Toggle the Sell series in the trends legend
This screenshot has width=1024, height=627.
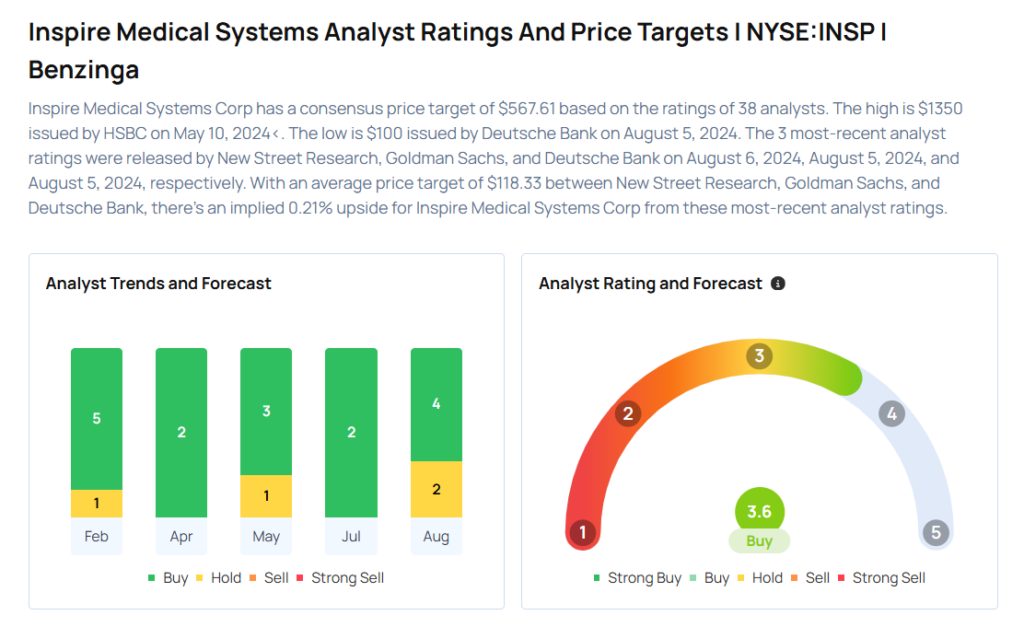pyautogui.click(x=272, y=578)
